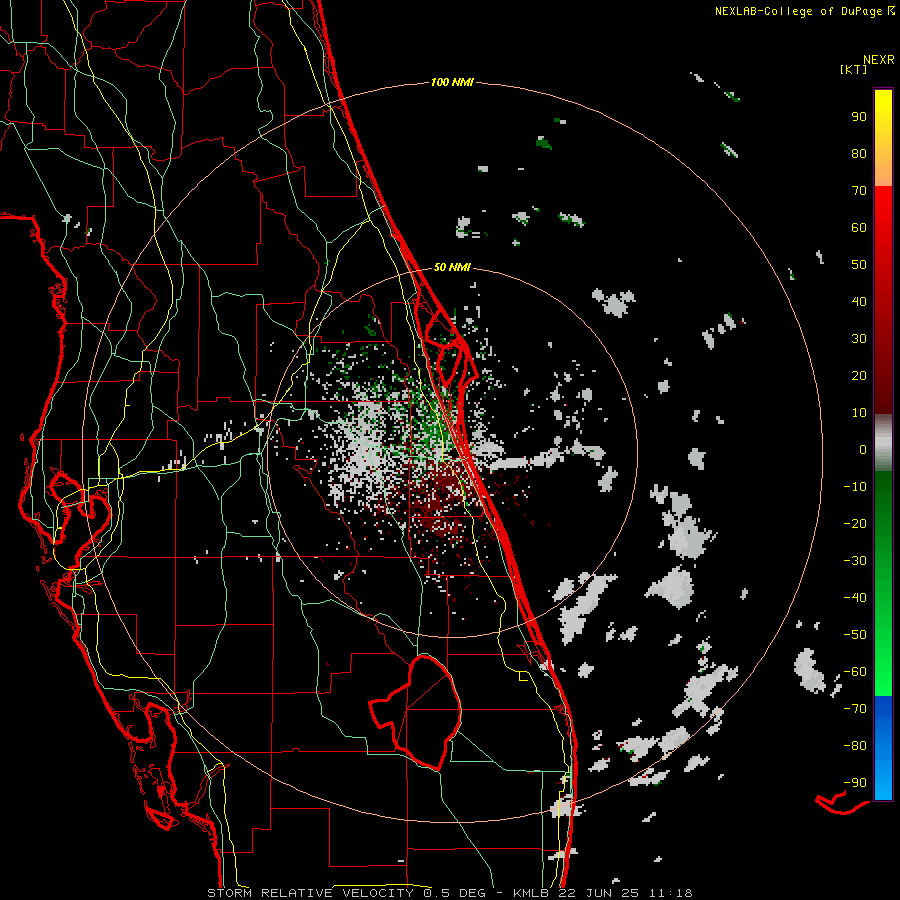
Task: Pick the gray zero-velocity segment of the color bar
Action: click(x=883, y=443)
